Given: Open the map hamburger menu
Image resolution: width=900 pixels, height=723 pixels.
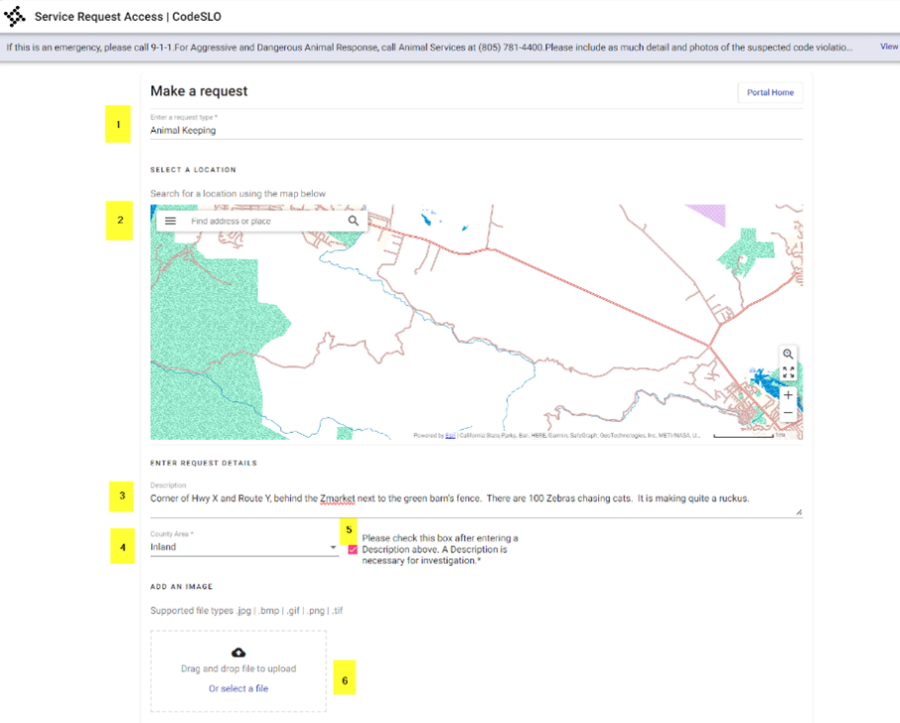Looking at the screenshot, I should coord(170,221).
